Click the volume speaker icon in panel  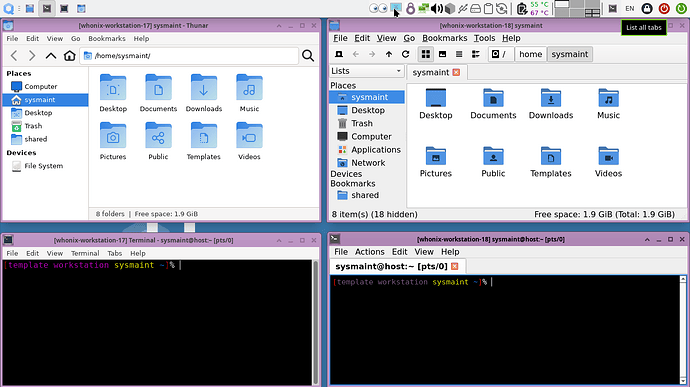tap(437, 8)
